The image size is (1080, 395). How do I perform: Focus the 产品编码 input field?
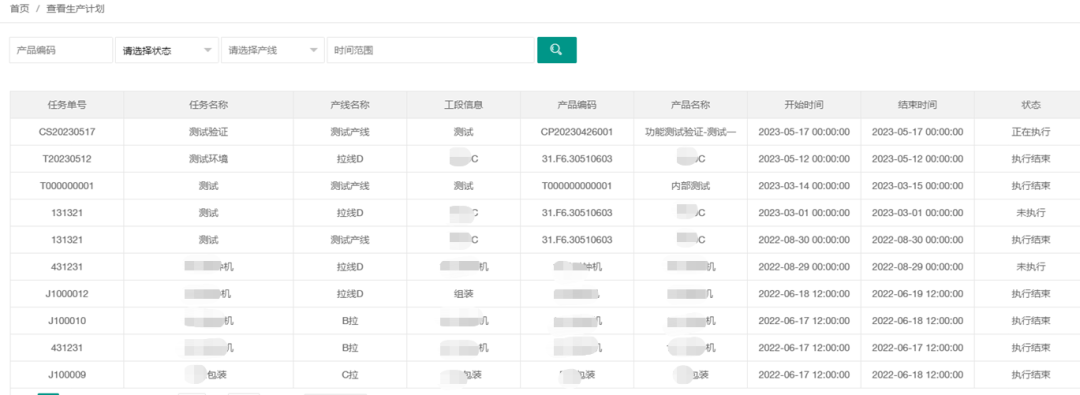point(61,50)
